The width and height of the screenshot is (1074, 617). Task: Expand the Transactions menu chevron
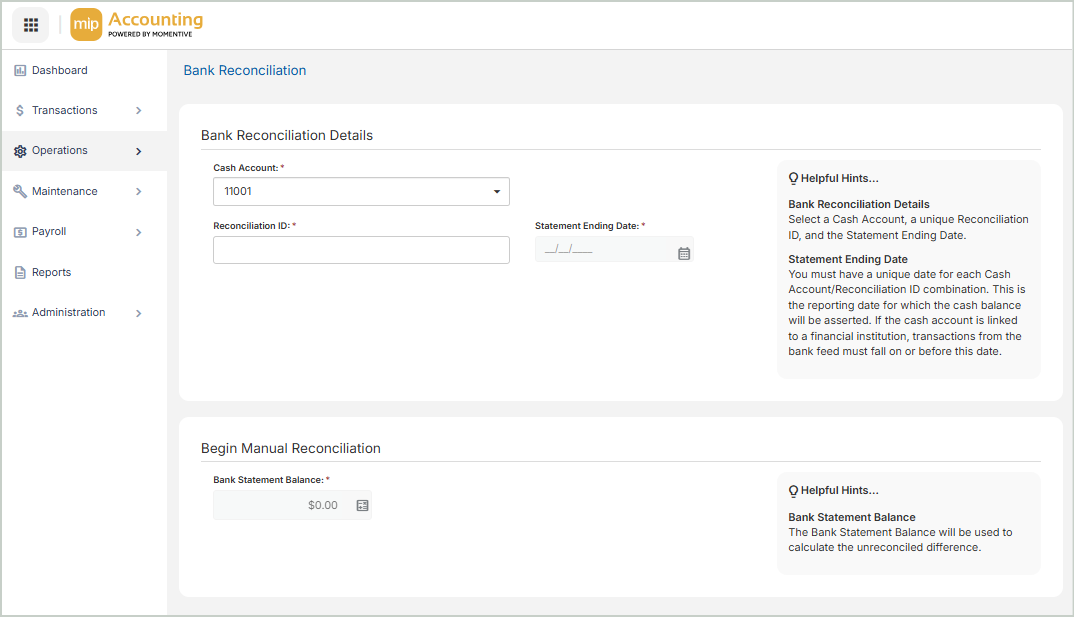tap(139, 111)
